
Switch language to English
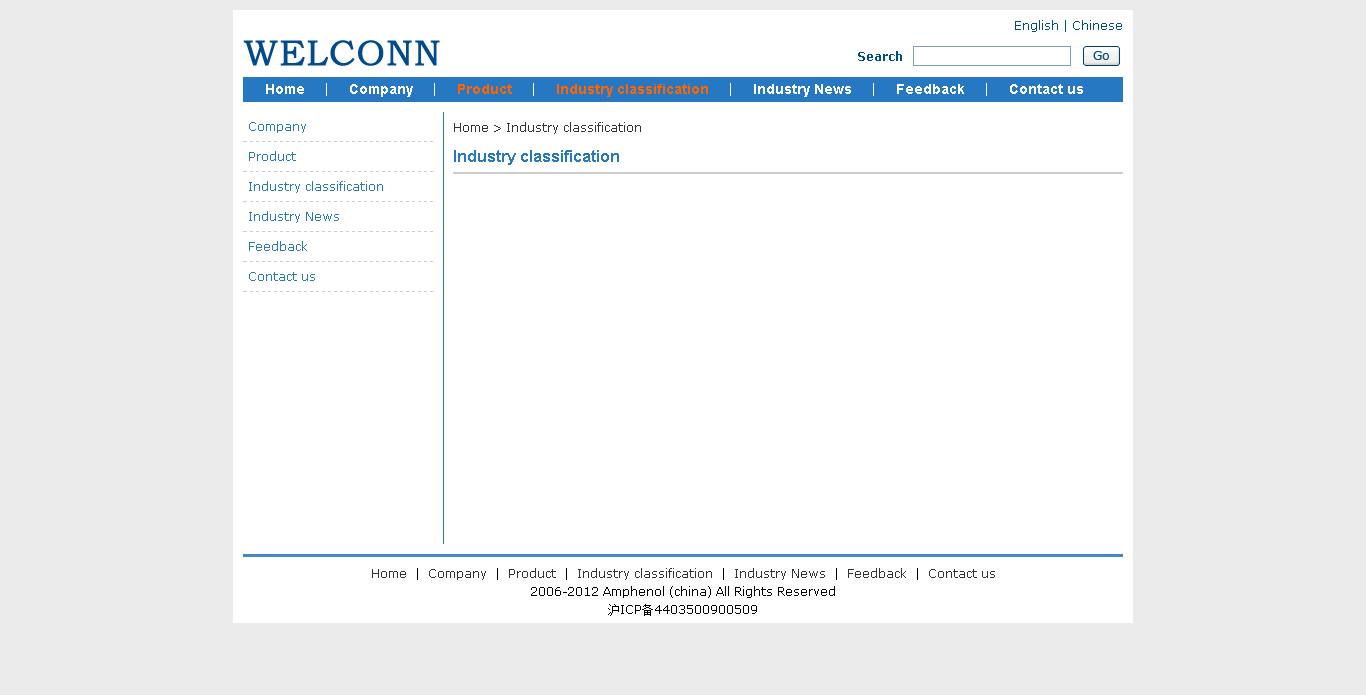point(1035,26)
